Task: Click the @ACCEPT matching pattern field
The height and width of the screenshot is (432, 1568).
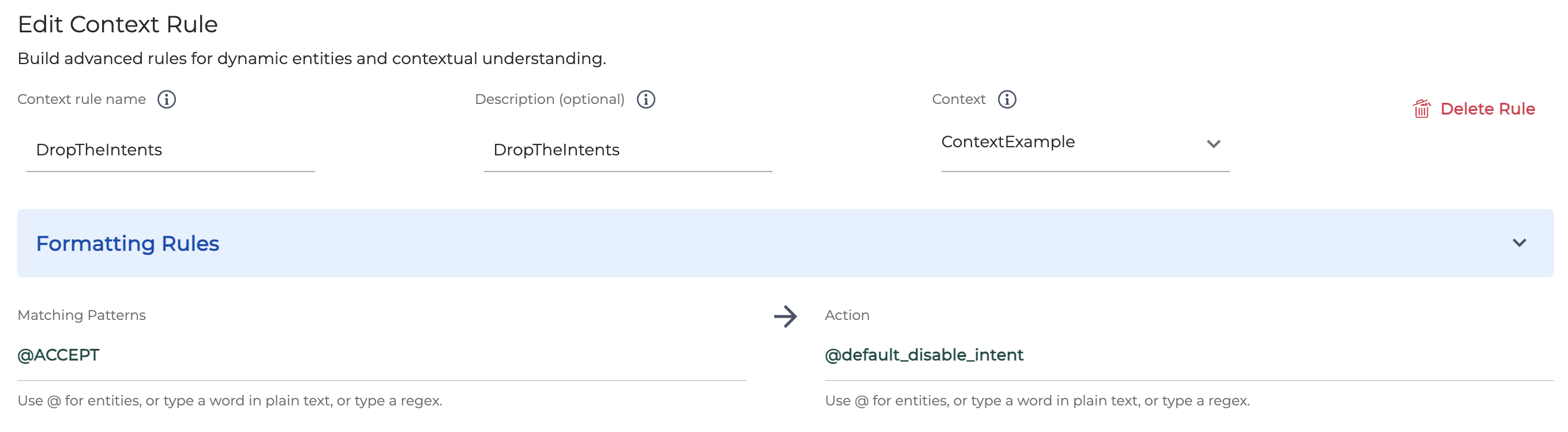Action: tap(382, 355)
